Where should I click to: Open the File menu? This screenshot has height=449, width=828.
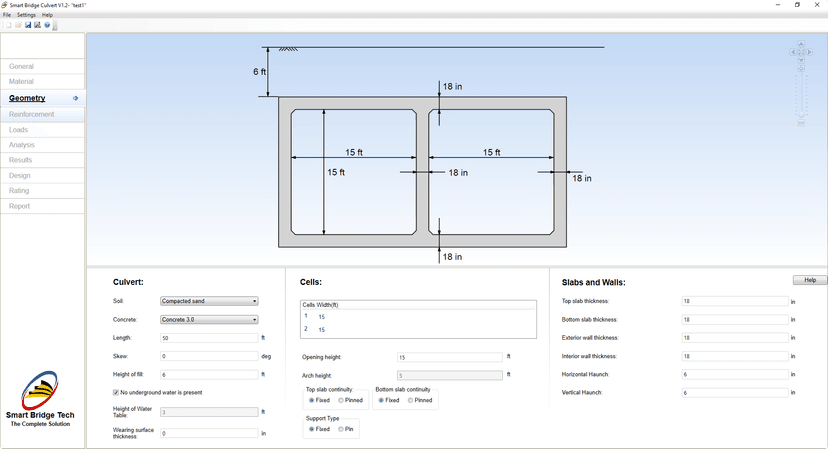click(7, 15)
